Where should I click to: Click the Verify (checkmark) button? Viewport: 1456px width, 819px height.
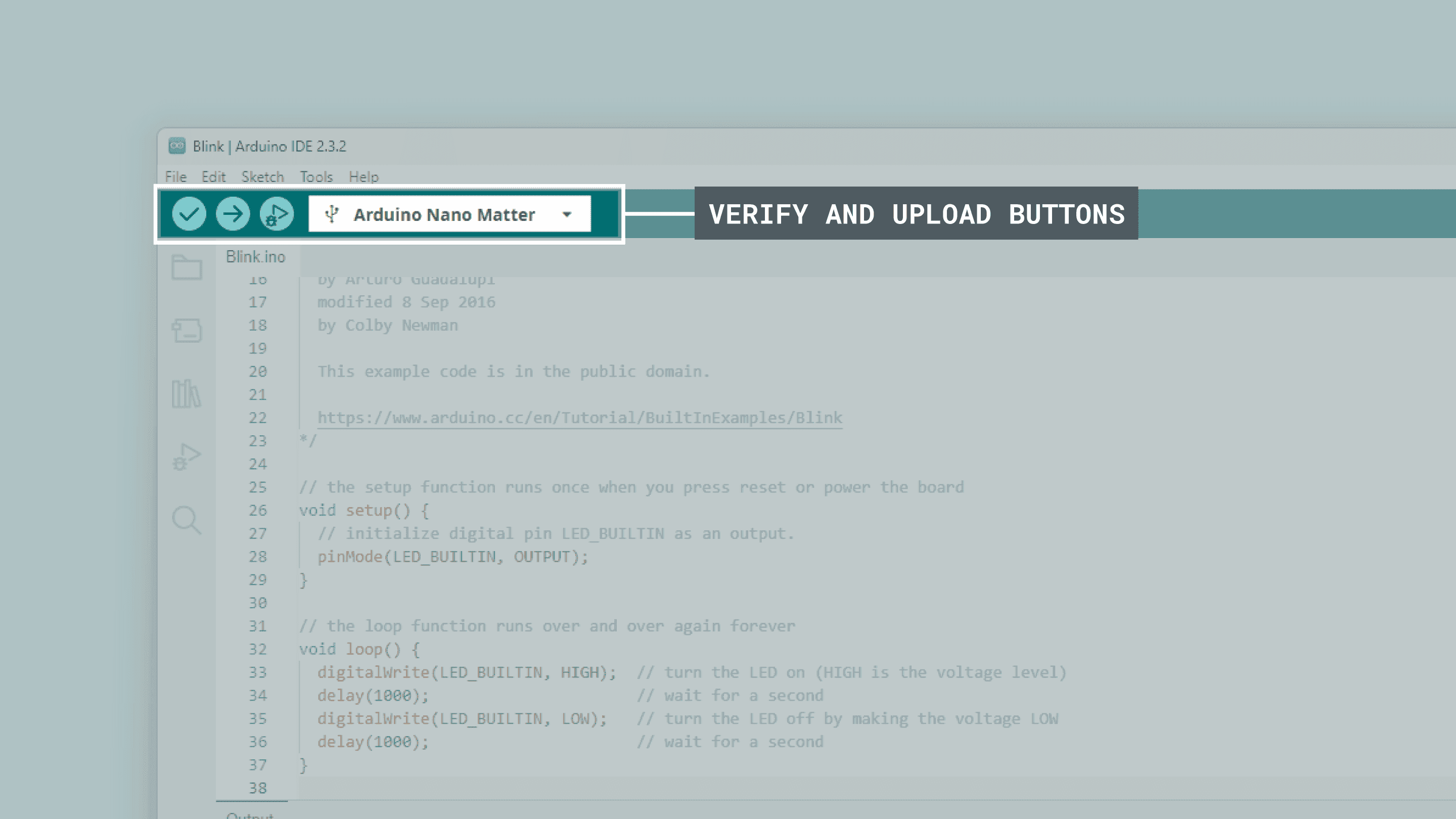click(x=190, y=214)
